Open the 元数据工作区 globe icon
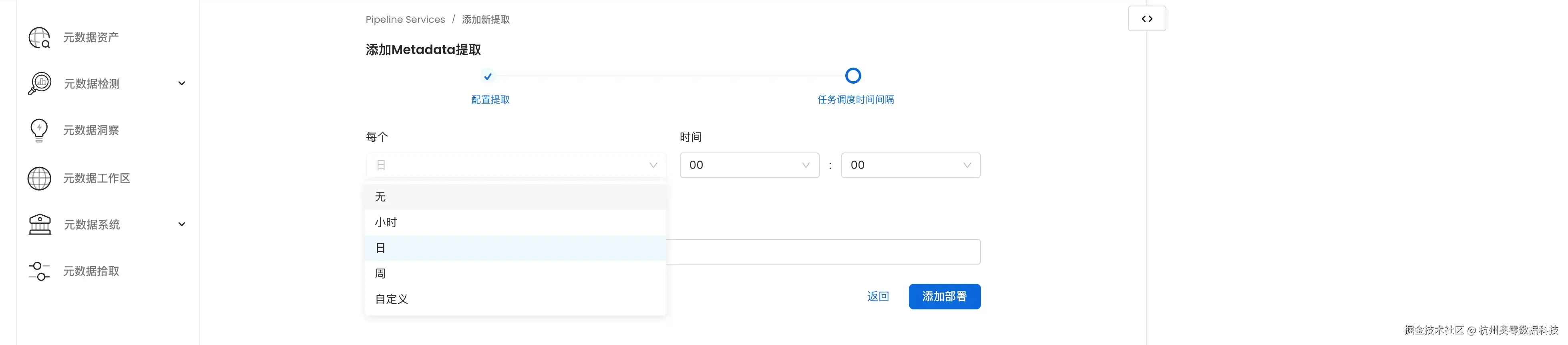The width and height of the screenshot is (1568, 345). [x=39, y=178]
